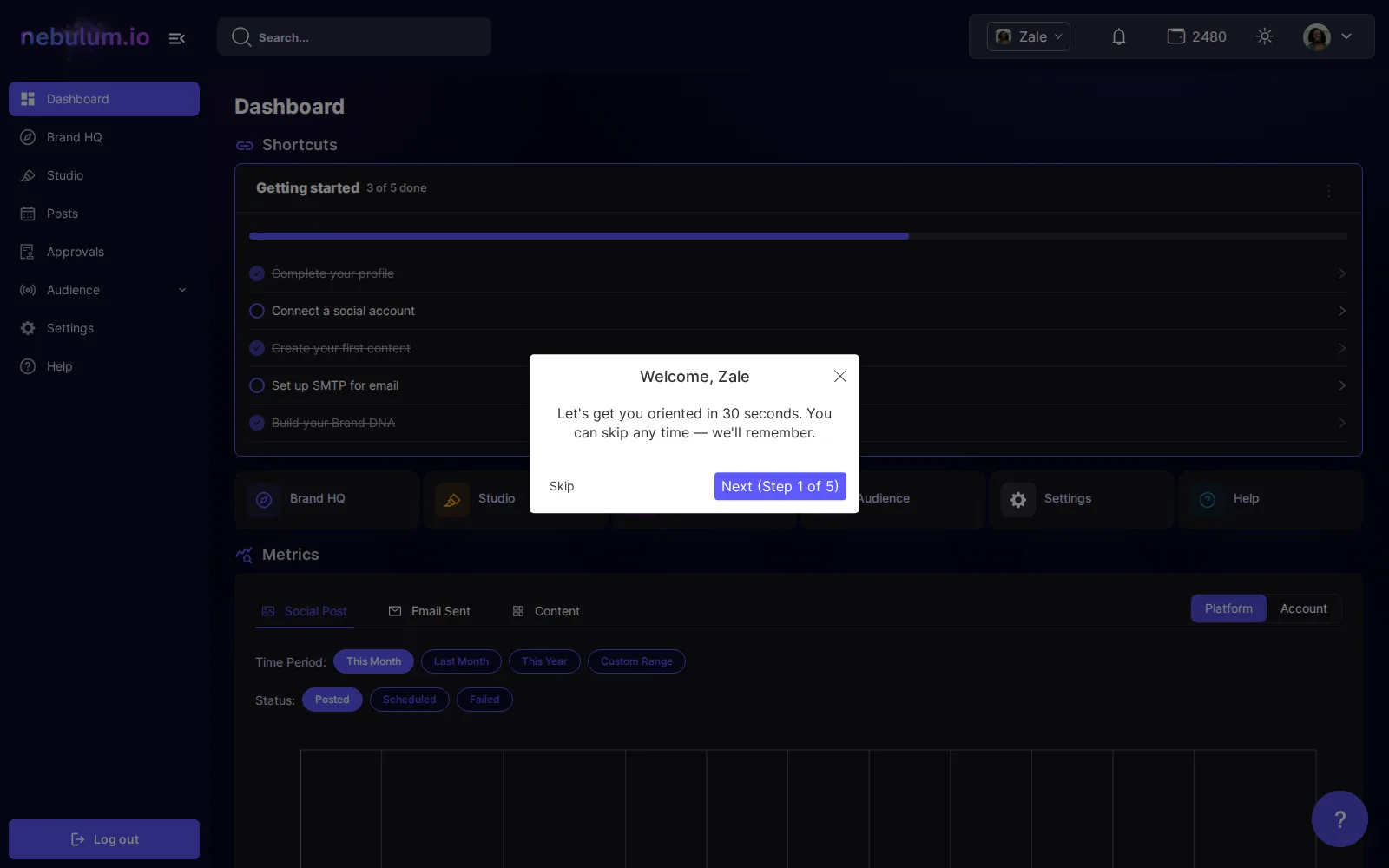The height and width of the screenshot is (868, 1389).
Task: Toggle Complete your profile checkmark
Action: (x=257, y=273)
